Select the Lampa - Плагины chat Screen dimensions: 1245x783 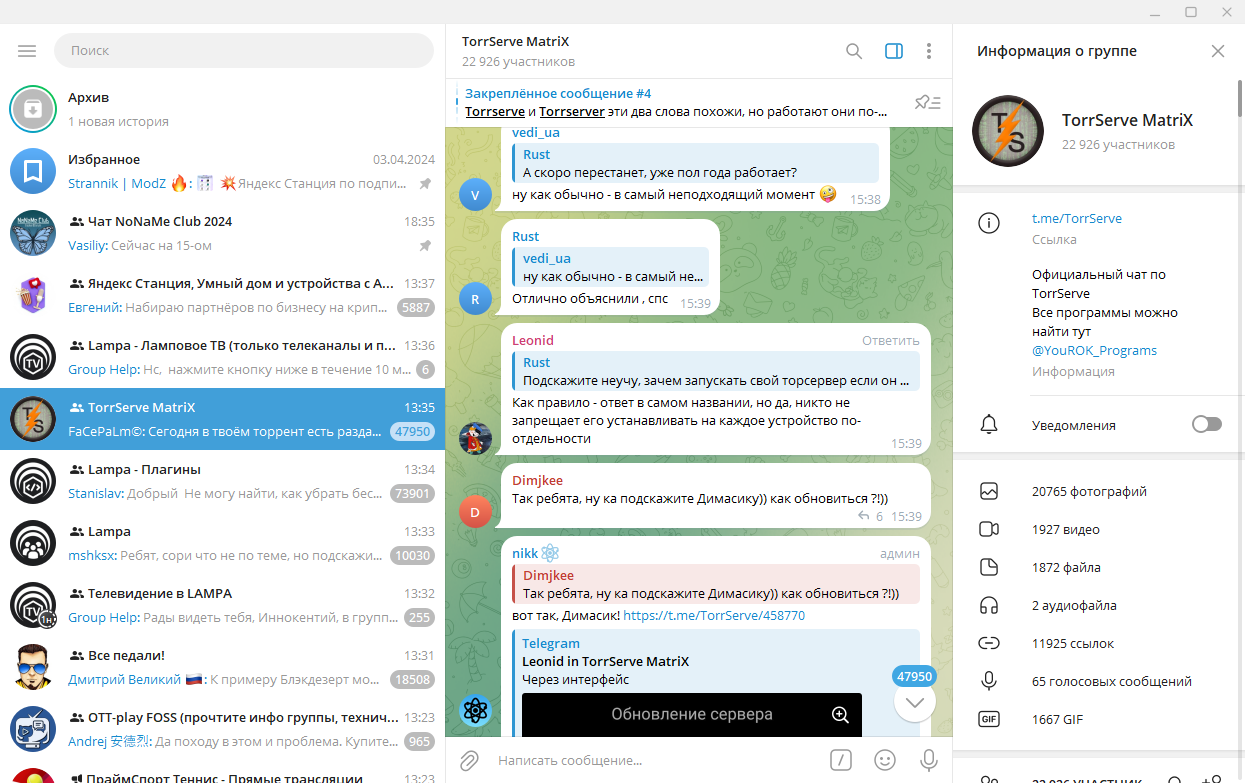pos(222,481)
